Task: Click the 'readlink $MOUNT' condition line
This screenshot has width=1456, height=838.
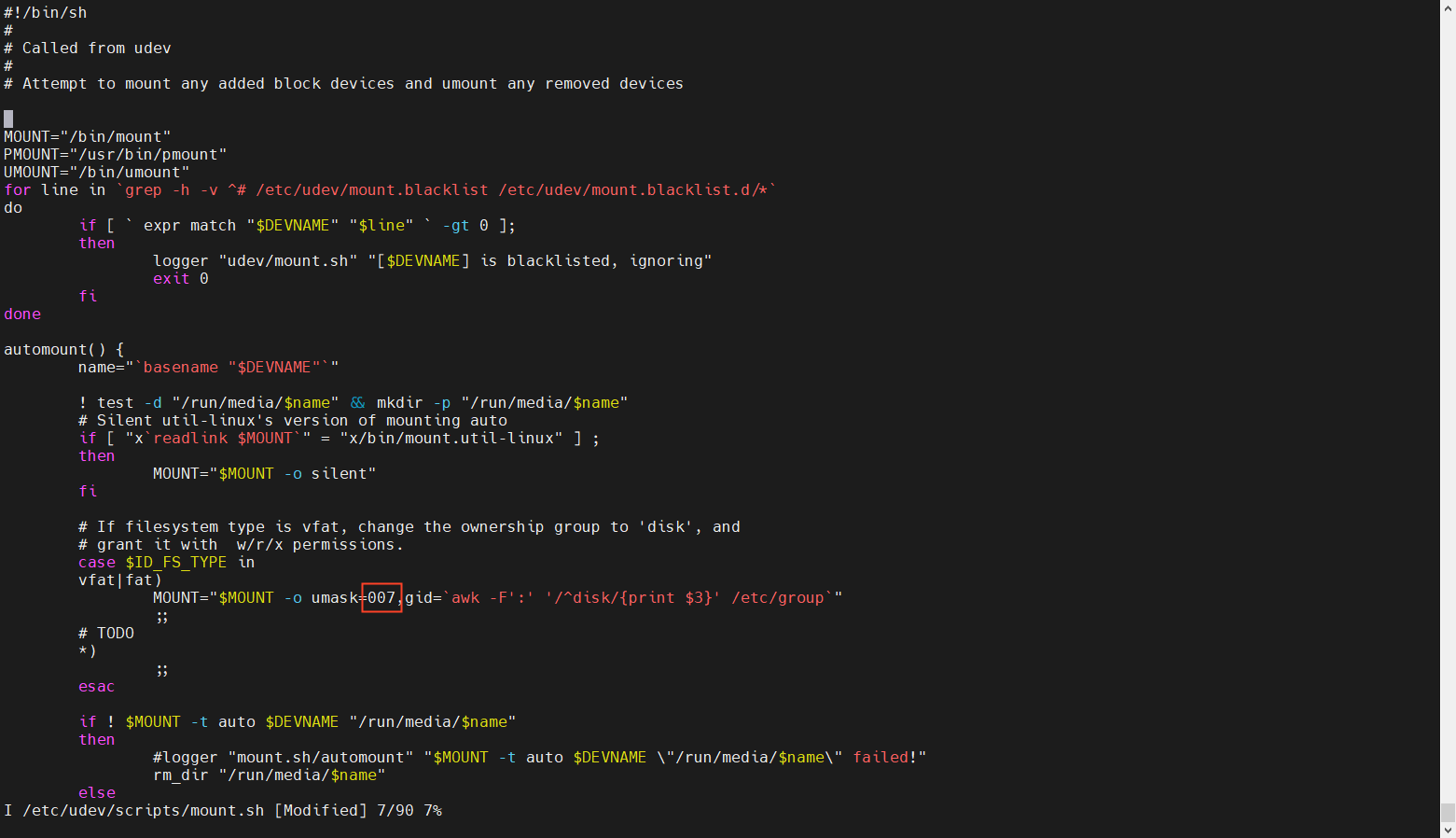Action: tap(340, 438)
